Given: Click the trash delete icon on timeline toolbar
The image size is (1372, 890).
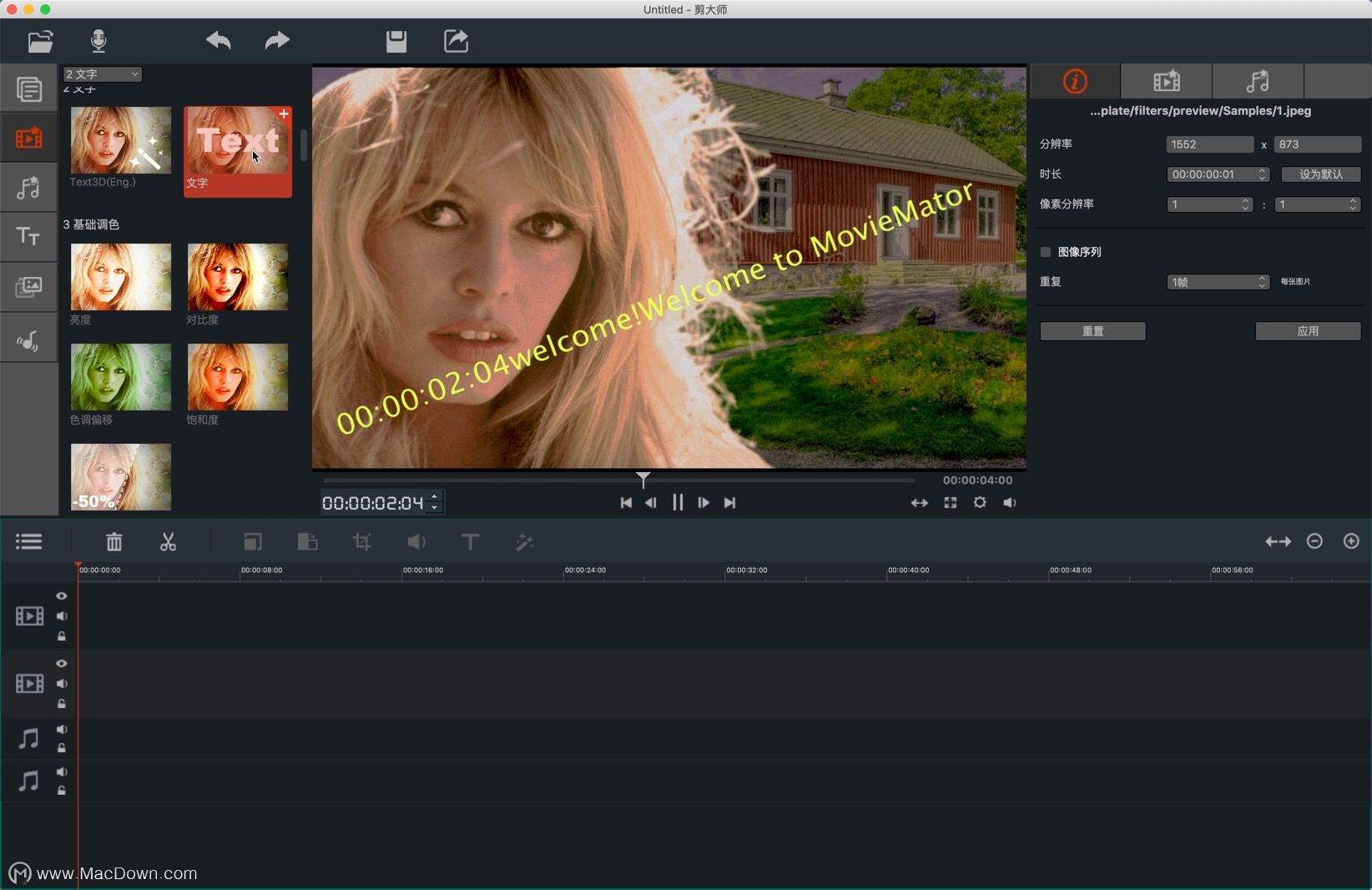Looking at the screenshot, I should [x=114, y=541].
